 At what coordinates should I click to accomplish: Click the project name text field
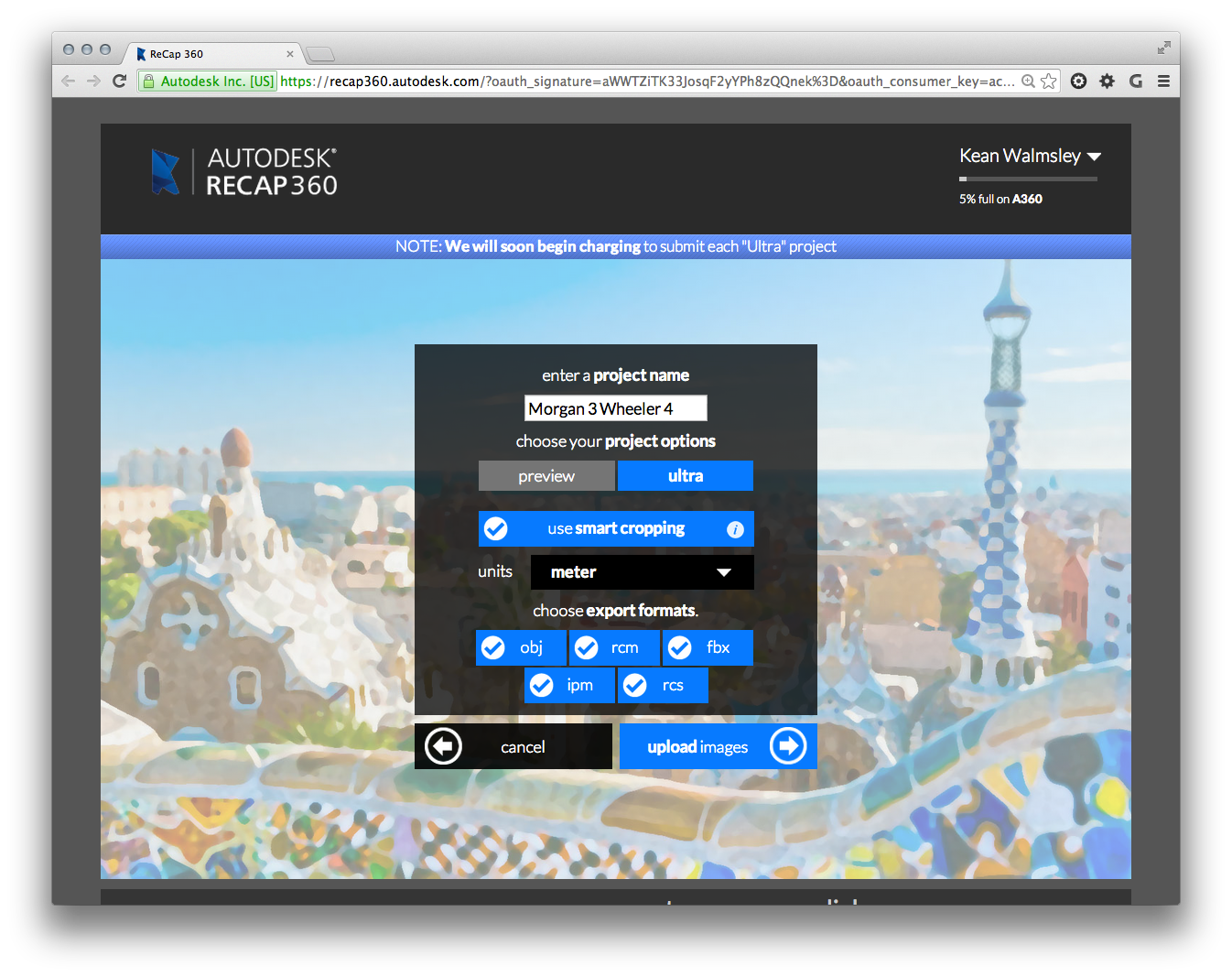pyautogui.click(x=615, y=408)
